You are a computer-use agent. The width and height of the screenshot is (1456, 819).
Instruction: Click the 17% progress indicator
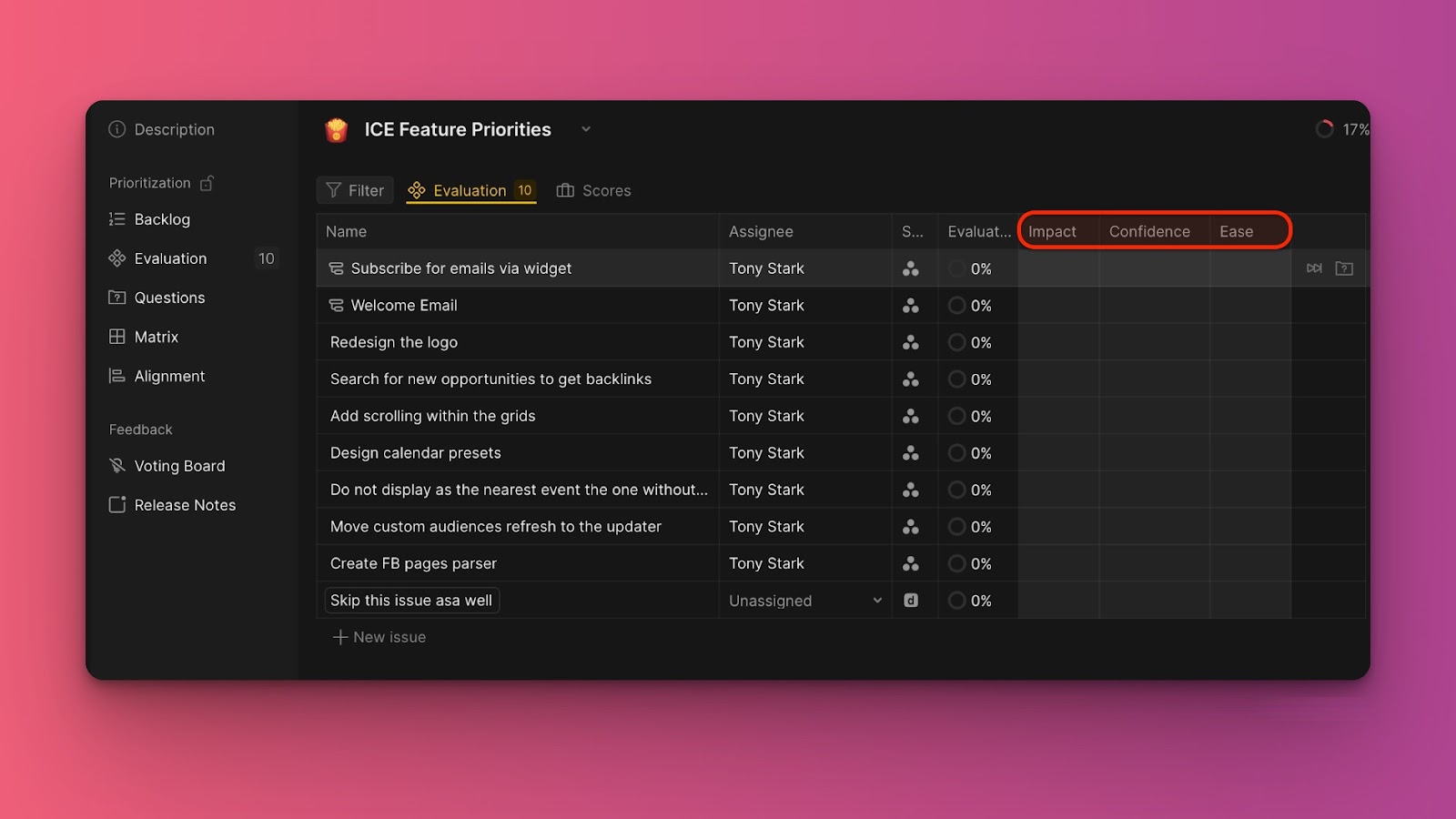pyautogui.click(x=1340, y=129)
